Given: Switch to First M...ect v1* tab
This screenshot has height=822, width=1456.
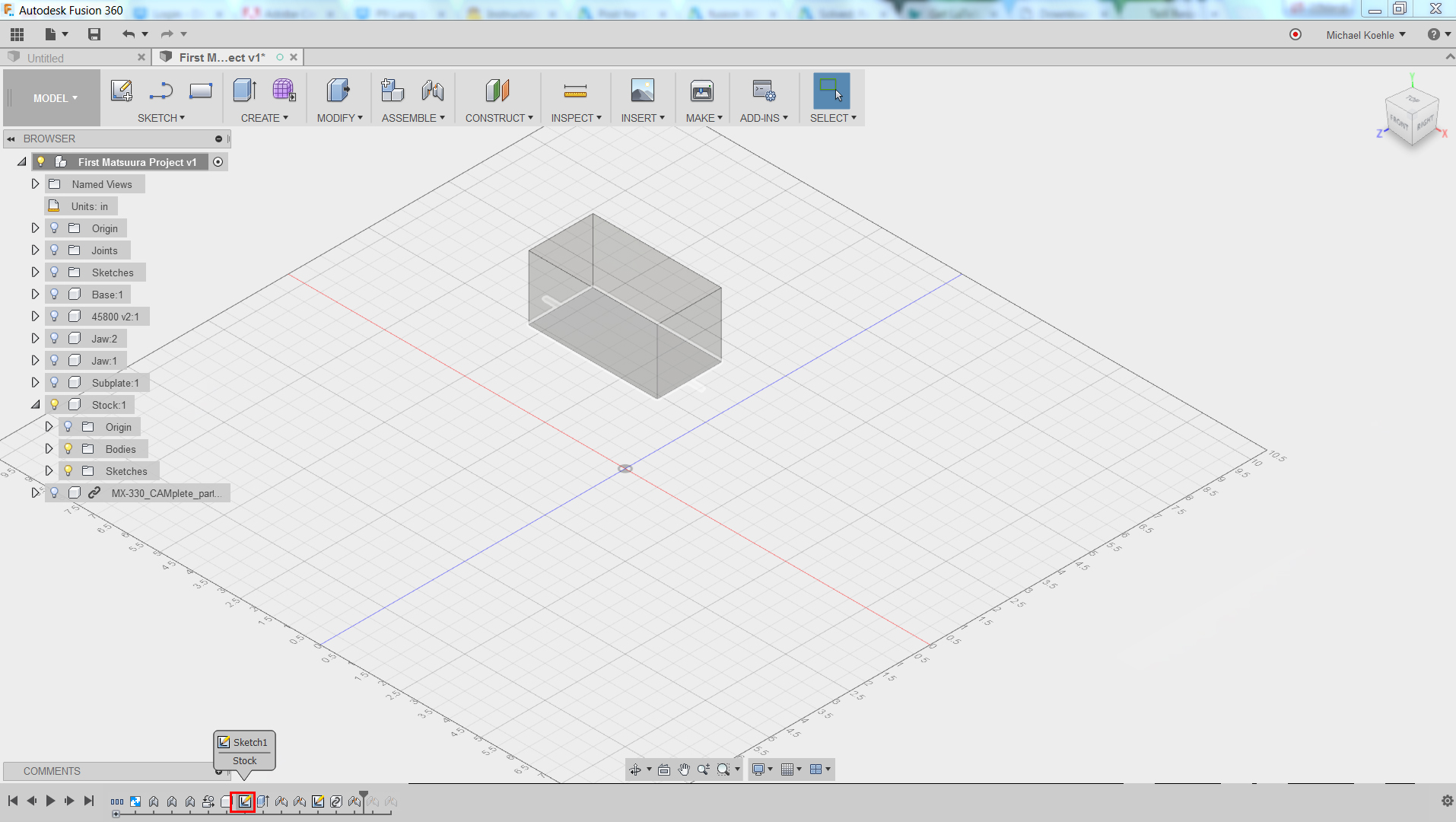Looking at the screenshot, I should click(222, 57).
